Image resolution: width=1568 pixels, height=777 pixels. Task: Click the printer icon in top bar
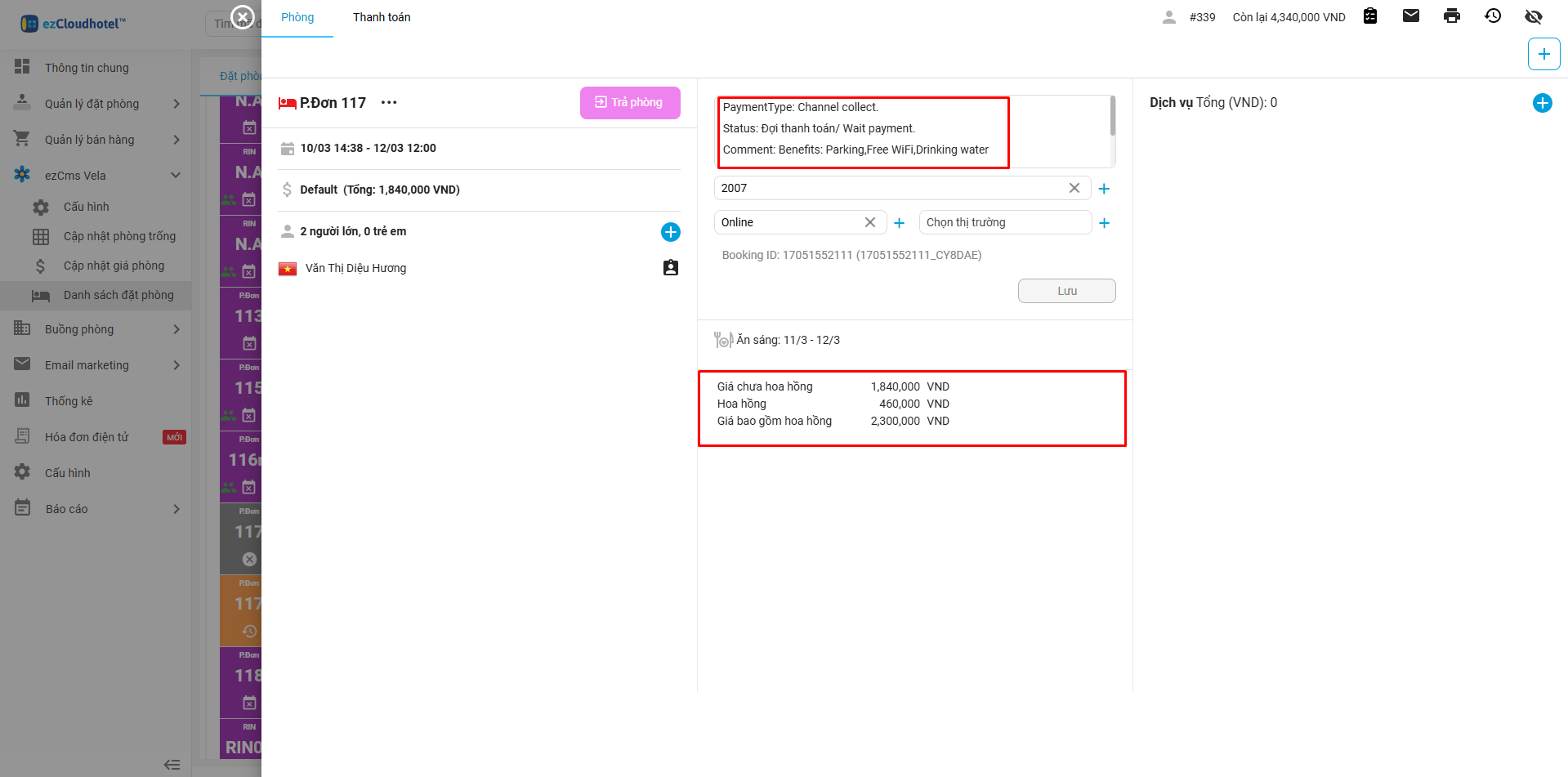pos(1451,16)
